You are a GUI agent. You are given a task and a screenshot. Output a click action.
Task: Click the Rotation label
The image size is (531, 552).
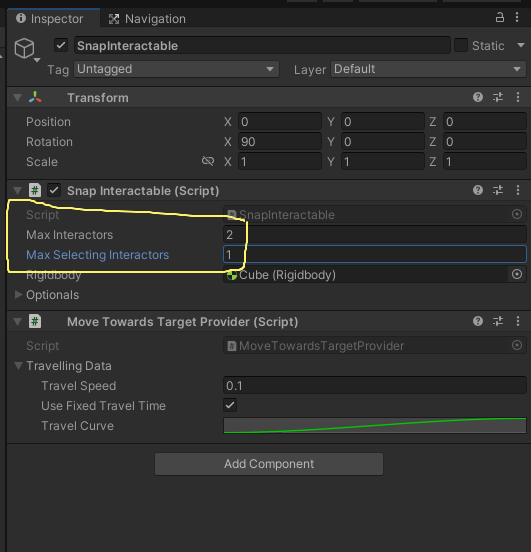(x=49, y=142)
